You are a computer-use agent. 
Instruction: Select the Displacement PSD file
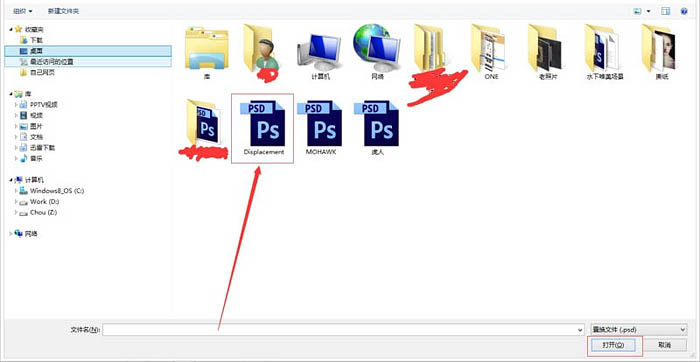pos(263,128)
